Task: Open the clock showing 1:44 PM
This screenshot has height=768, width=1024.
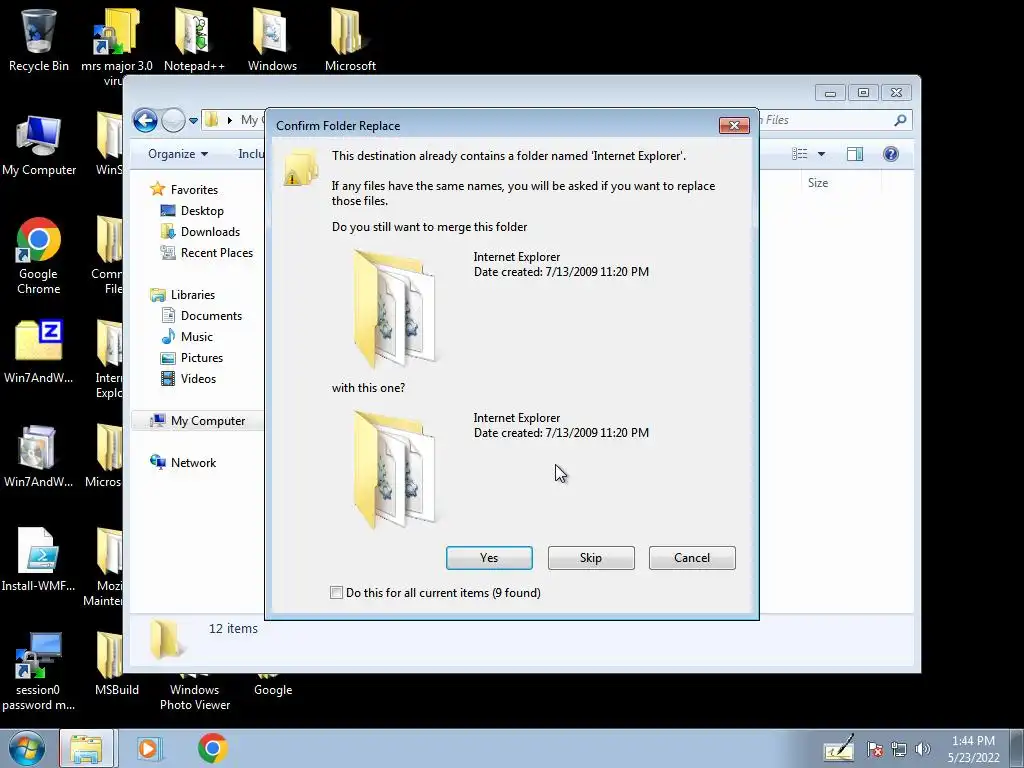Action: [973, 749]
